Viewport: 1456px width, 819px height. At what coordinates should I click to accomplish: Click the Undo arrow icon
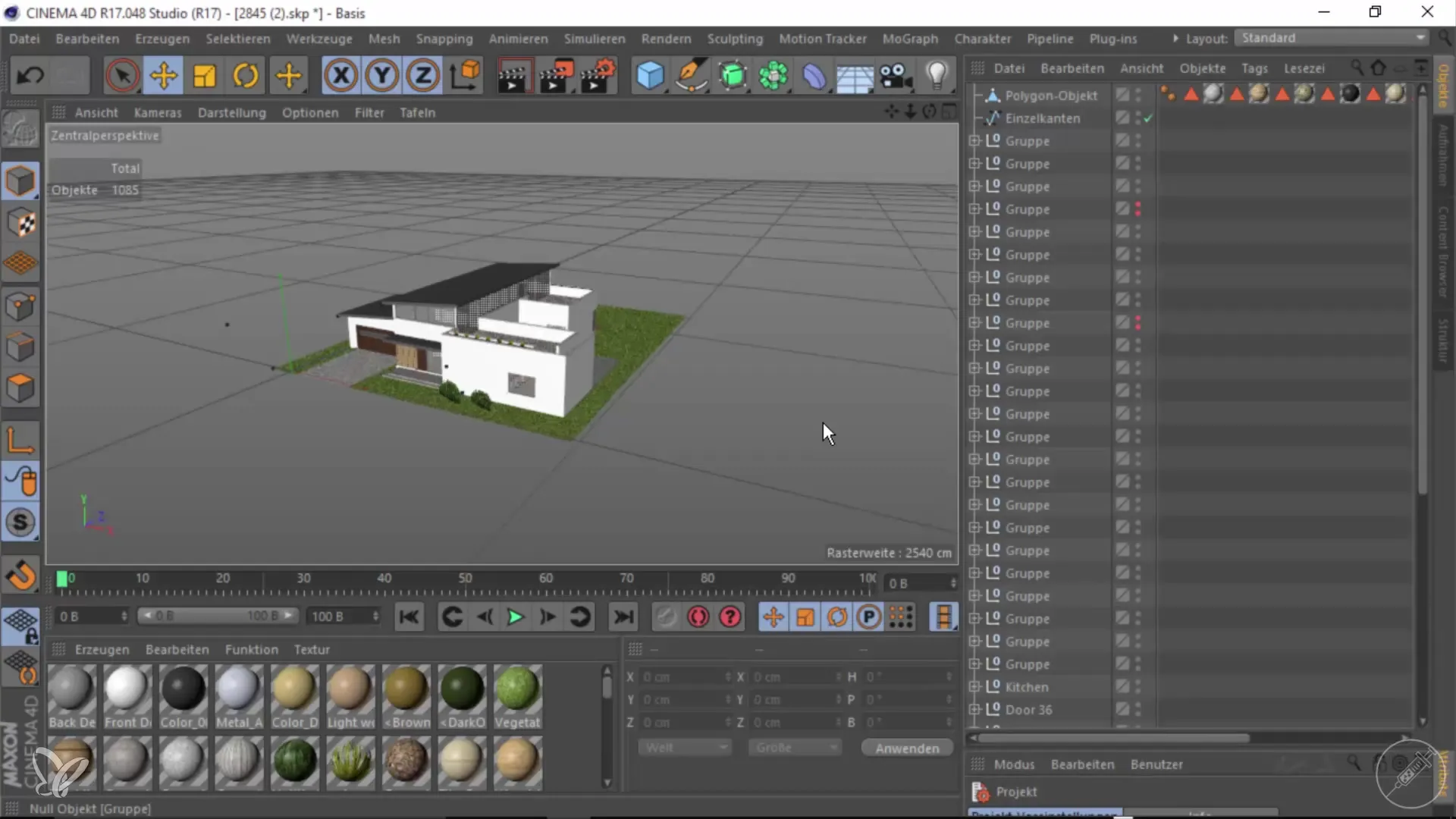(x=30, y=75)
